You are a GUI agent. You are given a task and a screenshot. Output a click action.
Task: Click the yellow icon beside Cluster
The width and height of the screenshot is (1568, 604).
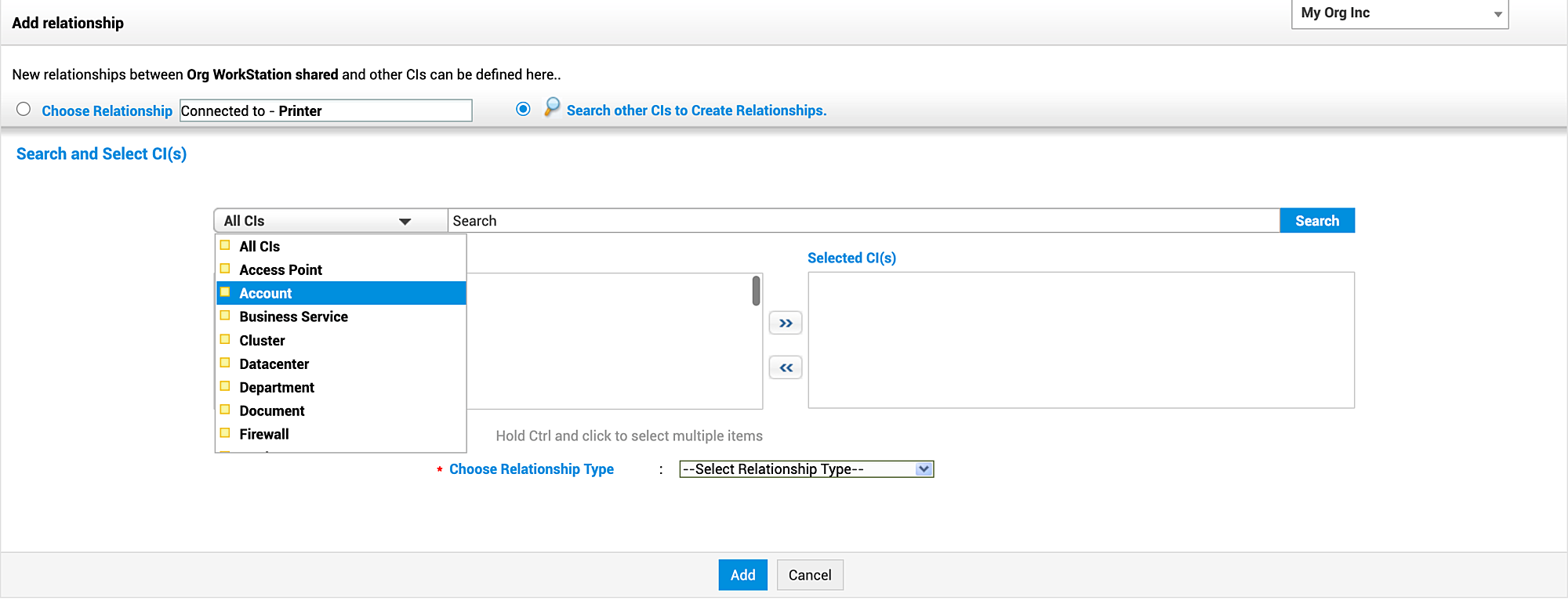(x=225, y=339)
